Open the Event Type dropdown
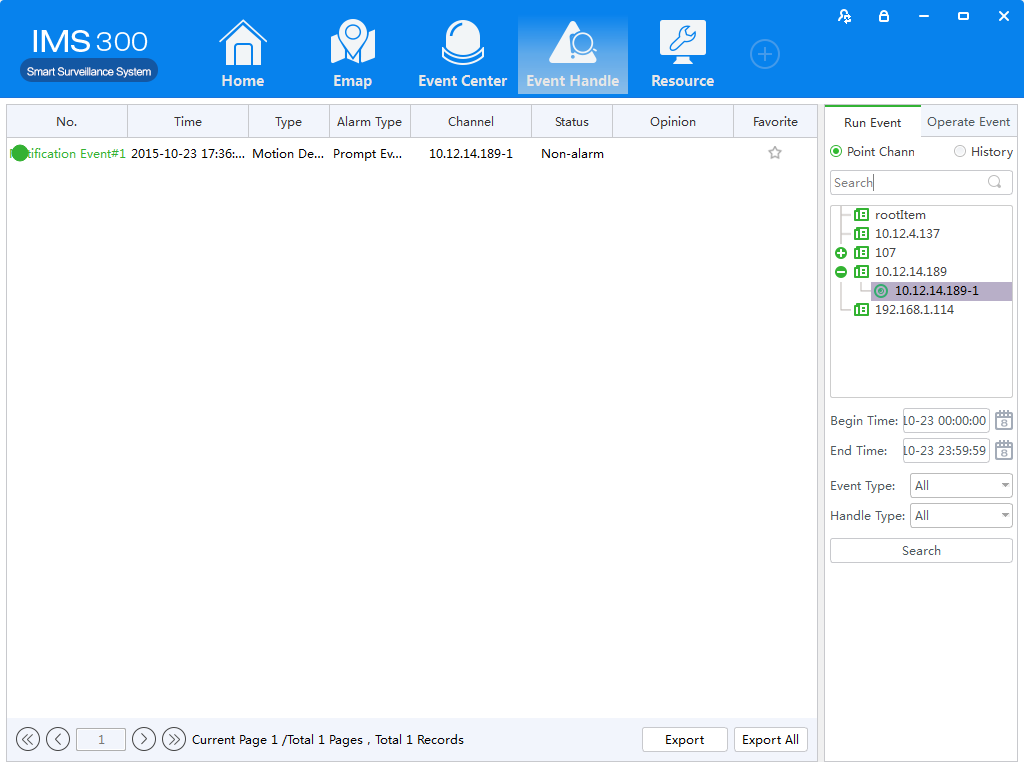The width and height of the screenshot is (1024, 768). coord(961,486)
